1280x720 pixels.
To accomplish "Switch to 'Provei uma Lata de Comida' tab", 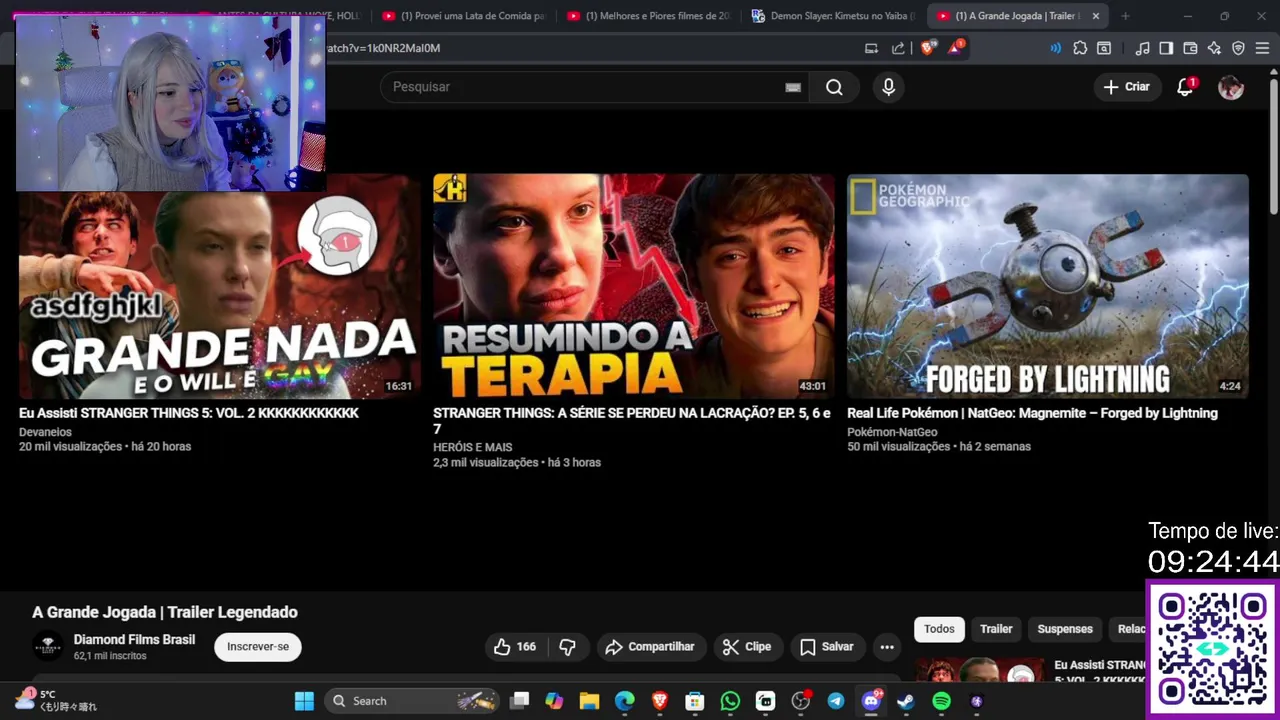I will tap(463, 16).
